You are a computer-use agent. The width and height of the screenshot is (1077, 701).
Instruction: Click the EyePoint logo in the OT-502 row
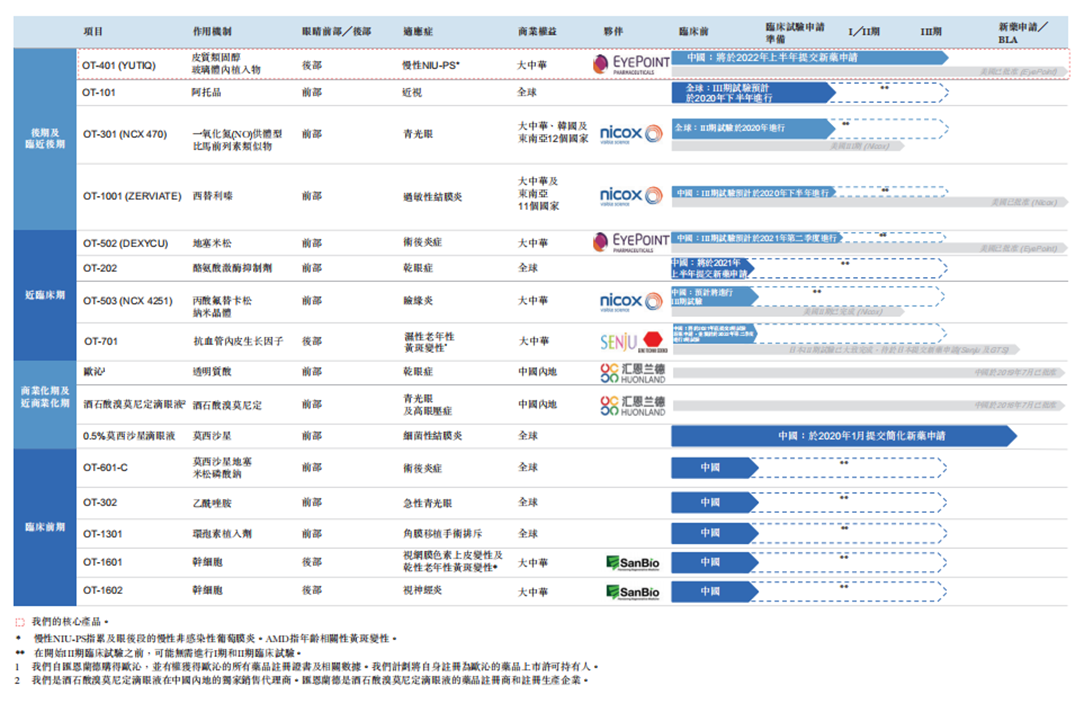631,242
